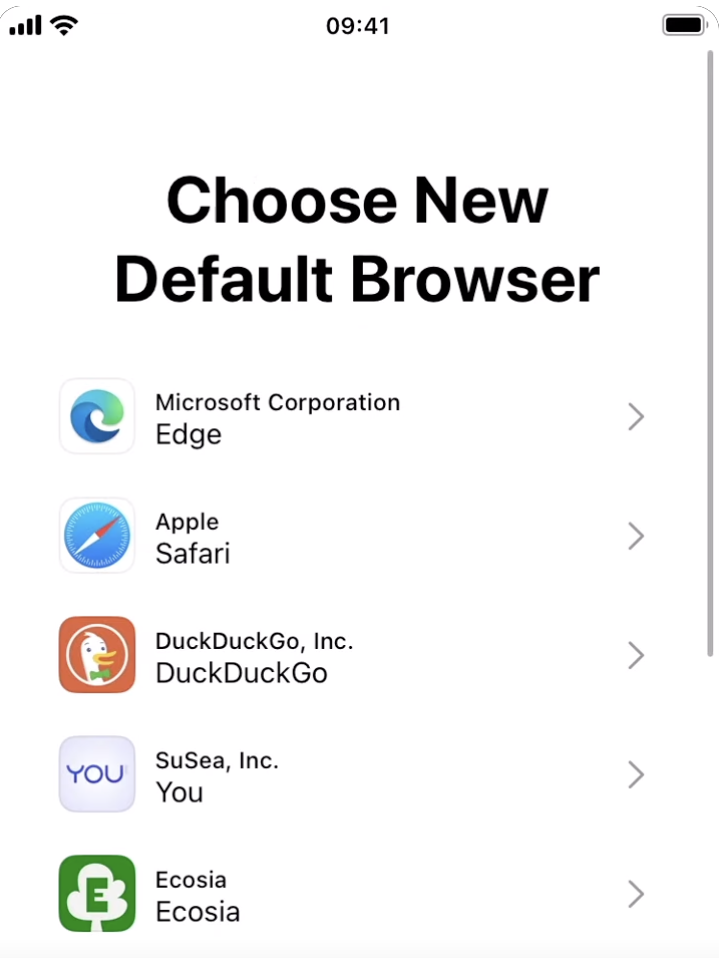
Task: Tap the Wi-Fi status icon
Action: pyautogui.click(x=66, y=25)
